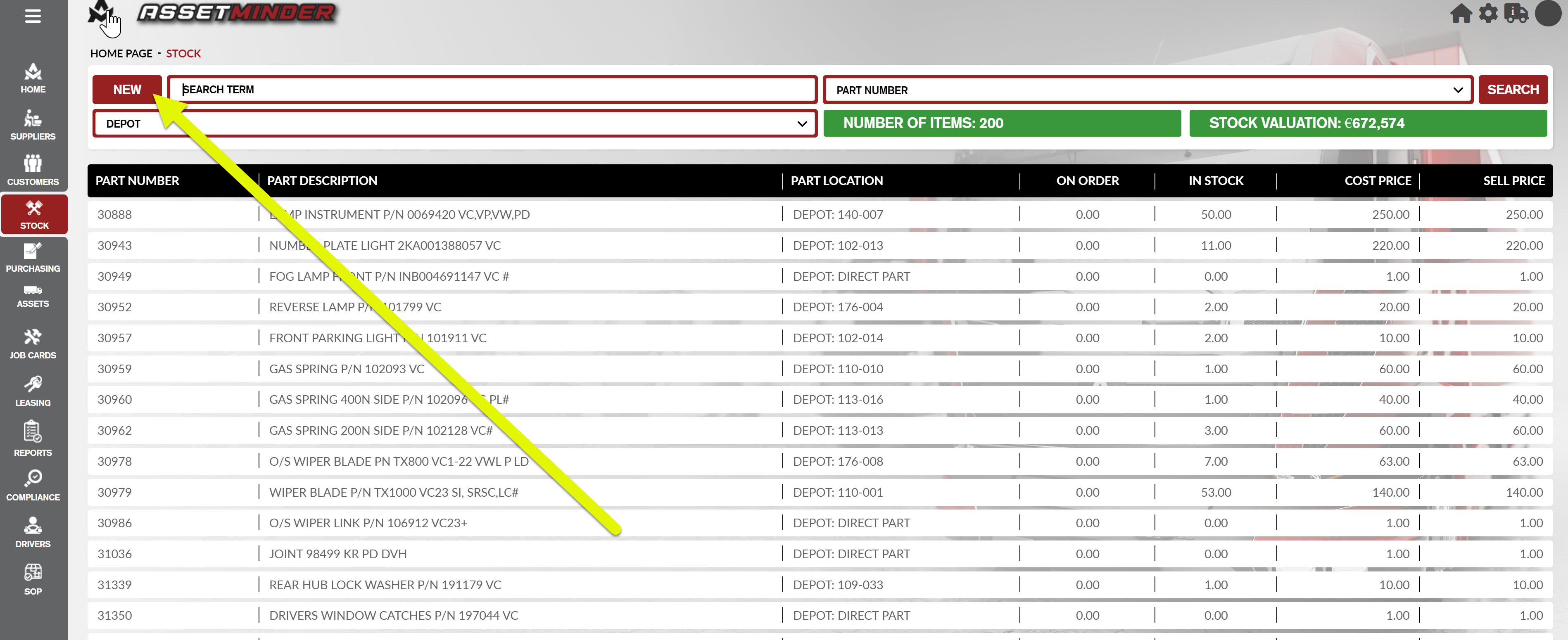This screenshot has height=640, width=1568.
Task: Click 'FRONT PARKING LIGHT' description
Action: pyautogui.click(x=378, y=338)
